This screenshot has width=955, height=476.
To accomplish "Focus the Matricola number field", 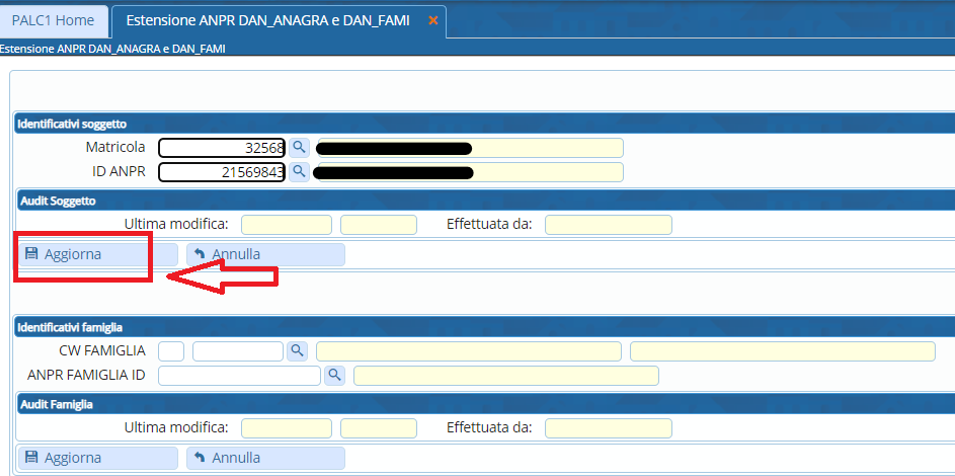I will click(x=222, y=147).
